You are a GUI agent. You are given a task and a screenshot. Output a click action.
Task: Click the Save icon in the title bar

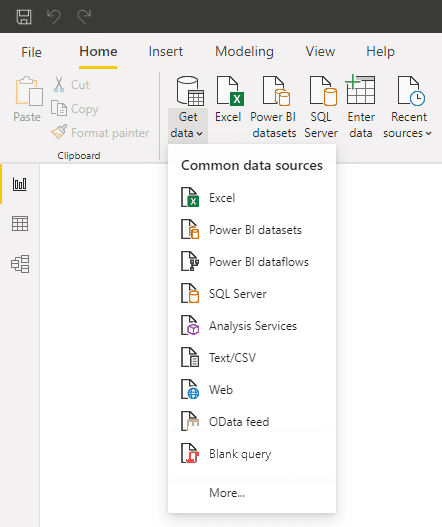(x=24, y=17)
